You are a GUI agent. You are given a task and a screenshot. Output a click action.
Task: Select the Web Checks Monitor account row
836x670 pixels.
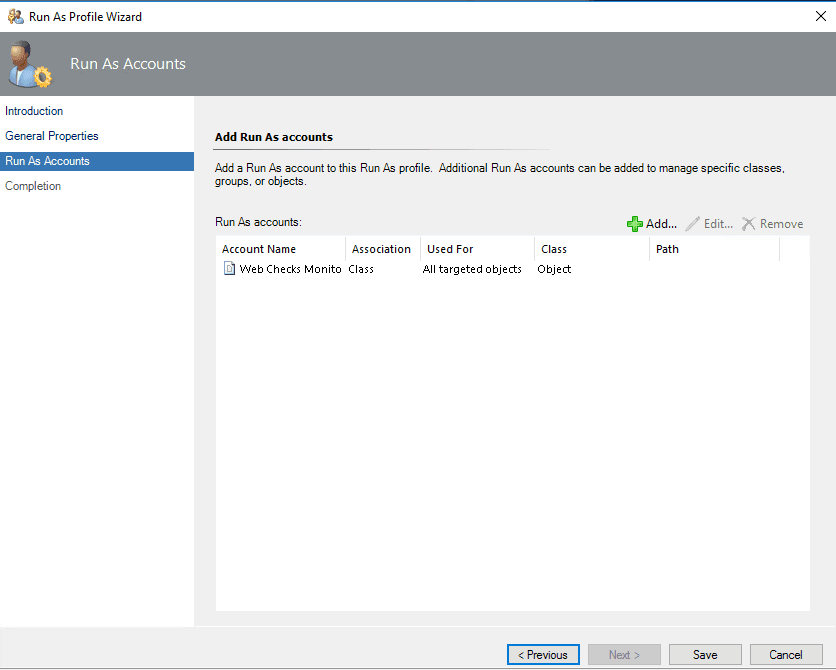(x=512, y=269)
